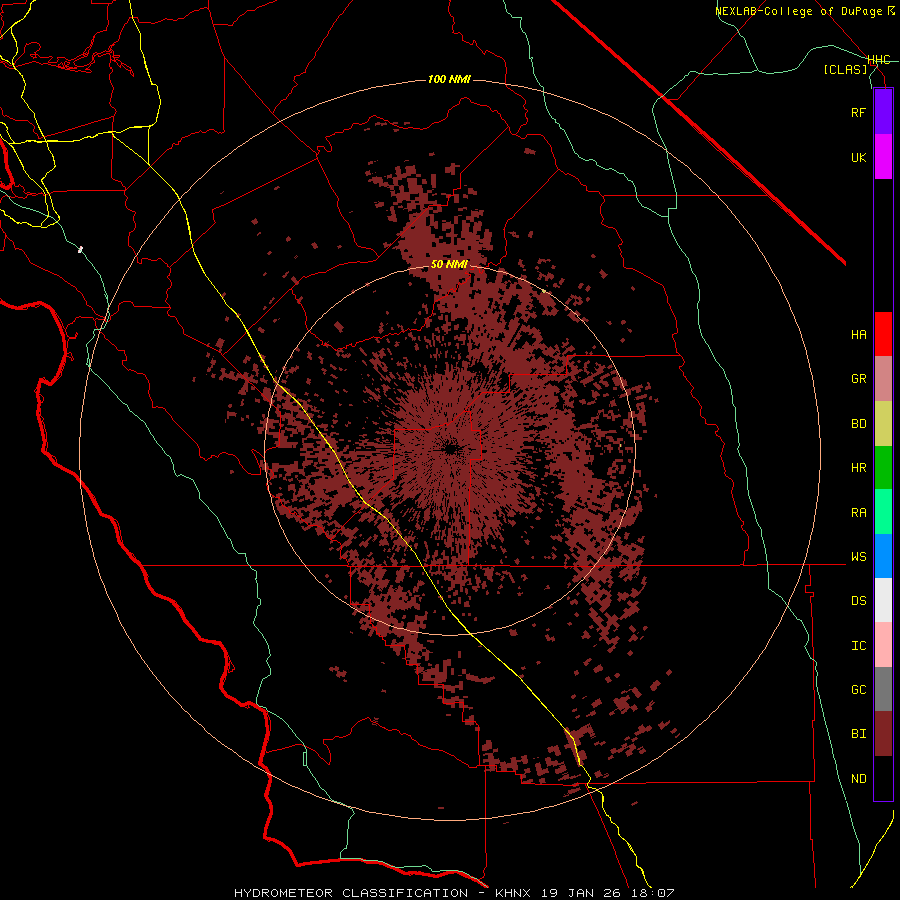Click the ND legend label

(x=858, y=779)
